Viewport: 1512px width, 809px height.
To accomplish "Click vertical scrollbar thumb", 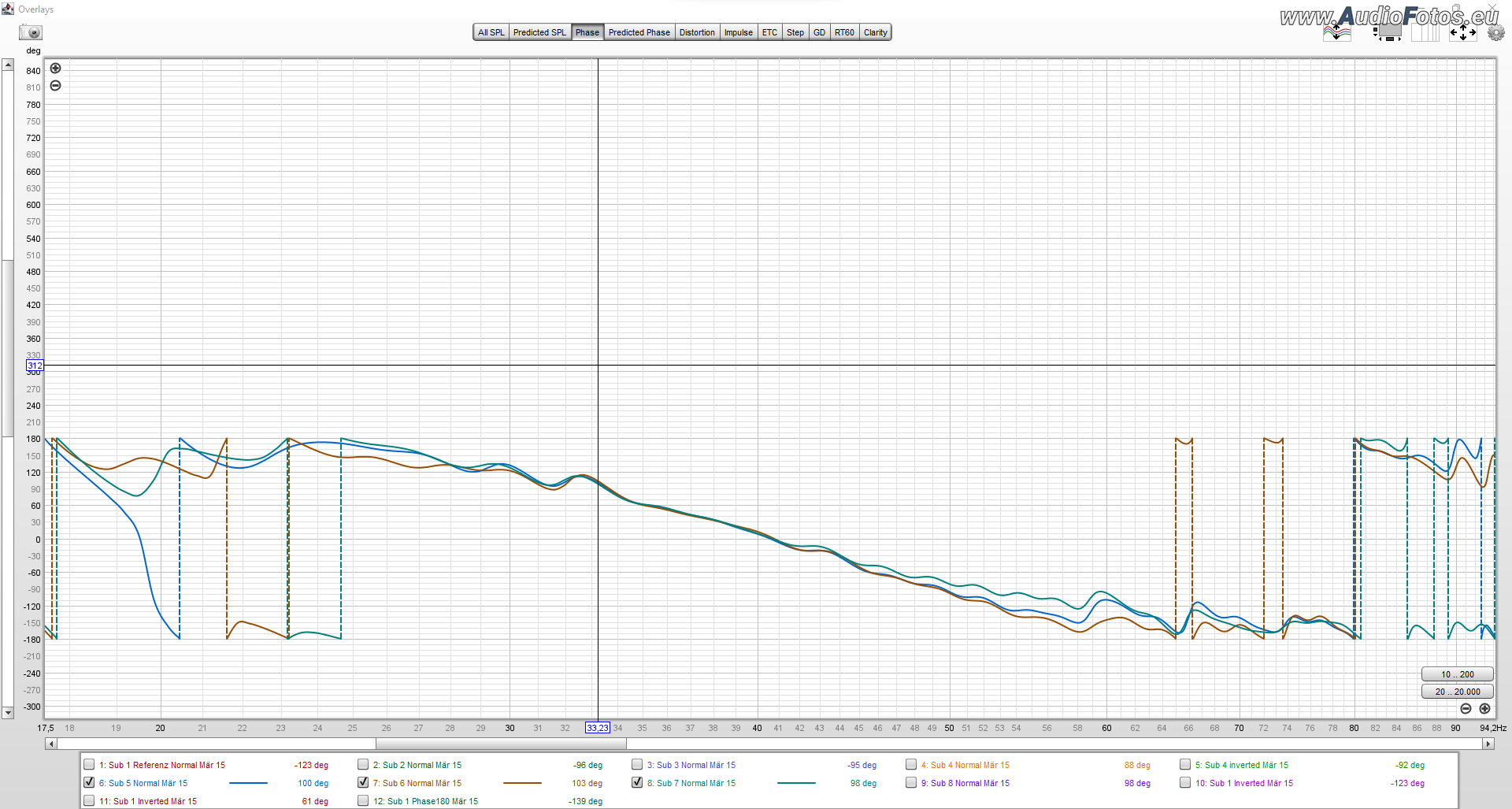I will pyautogui.click(x=8, y=347).
